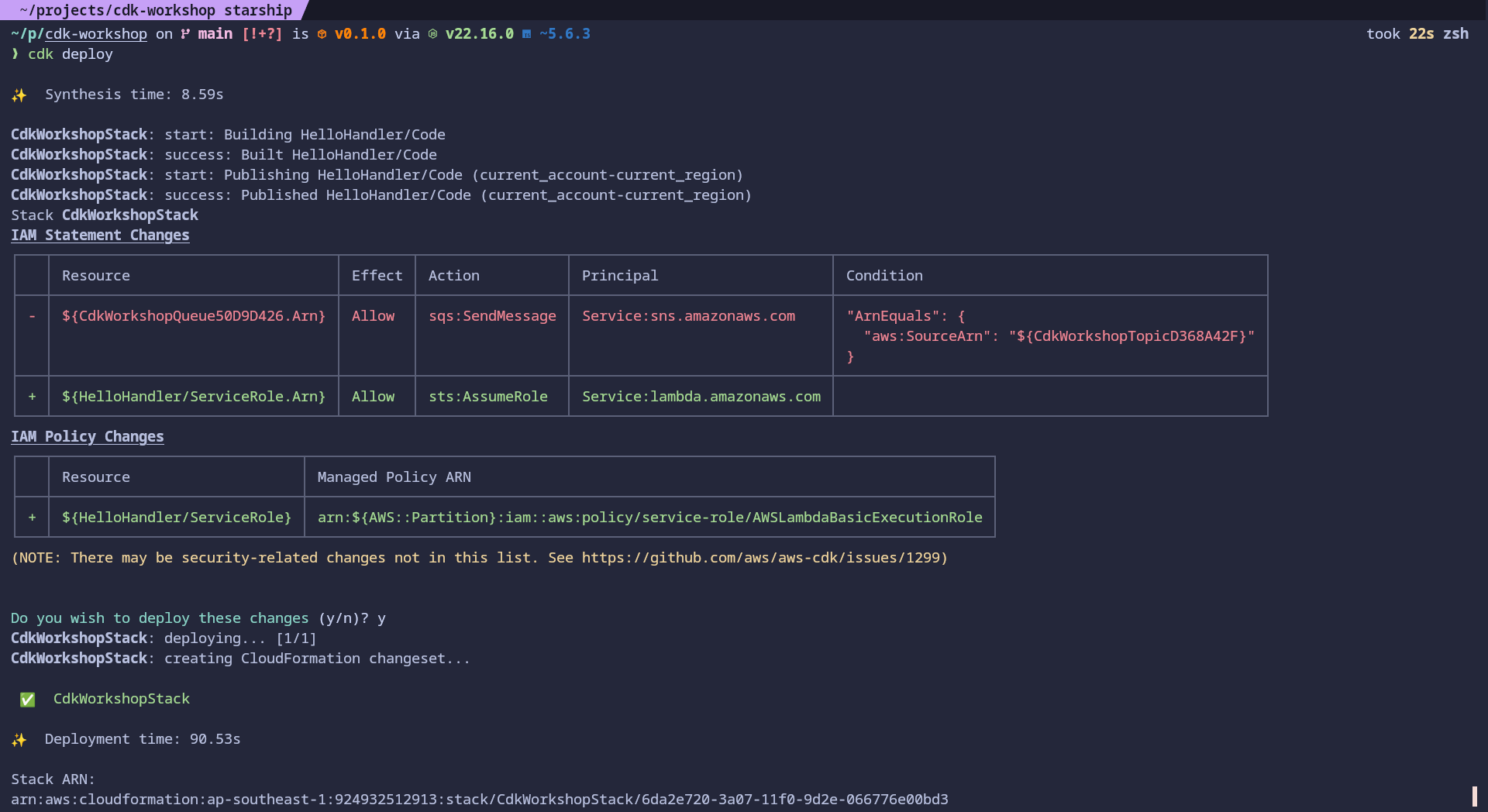The height and width of the screenshot is (812, 1488).
Task: Click the Stack ARN value line
Action: pos(480,800)
